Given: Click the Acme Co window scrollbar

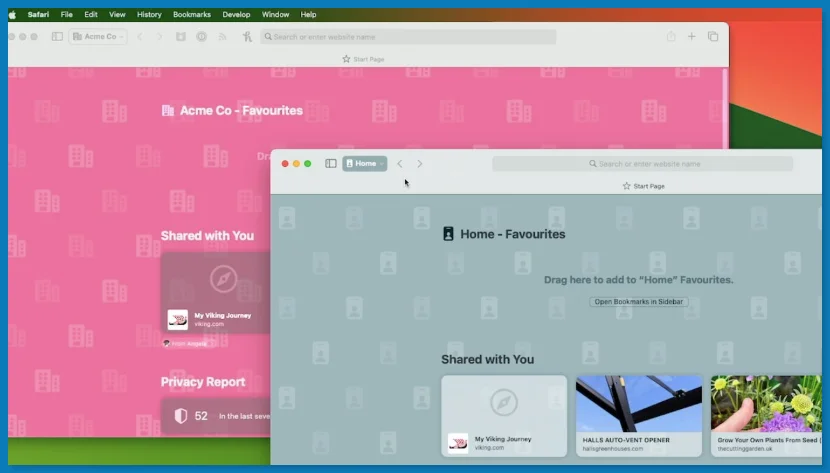Looking at the screenshot, I should (x=725, y=108).
